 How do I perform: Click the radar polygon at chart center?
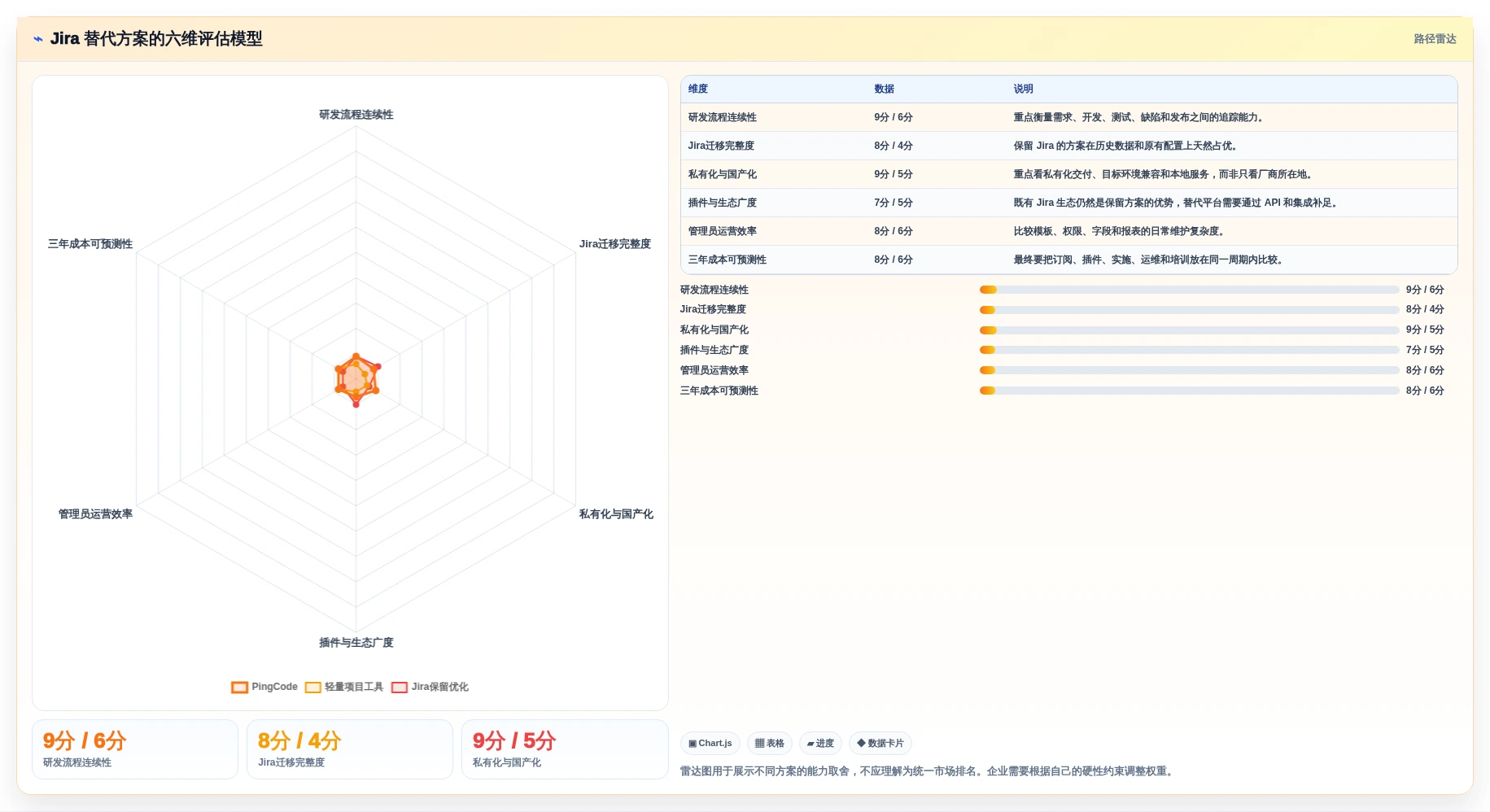point(356,379)
